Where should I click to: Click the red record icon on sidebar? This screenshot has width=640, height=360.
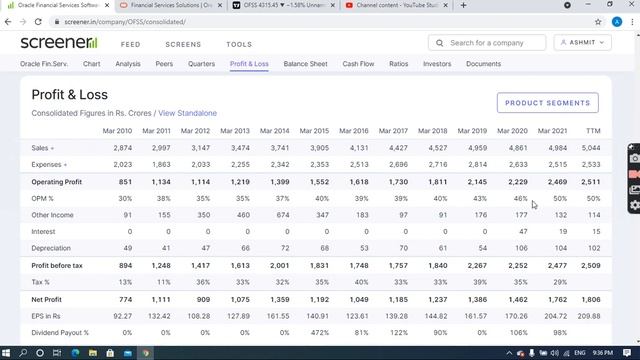pos(634,174)
